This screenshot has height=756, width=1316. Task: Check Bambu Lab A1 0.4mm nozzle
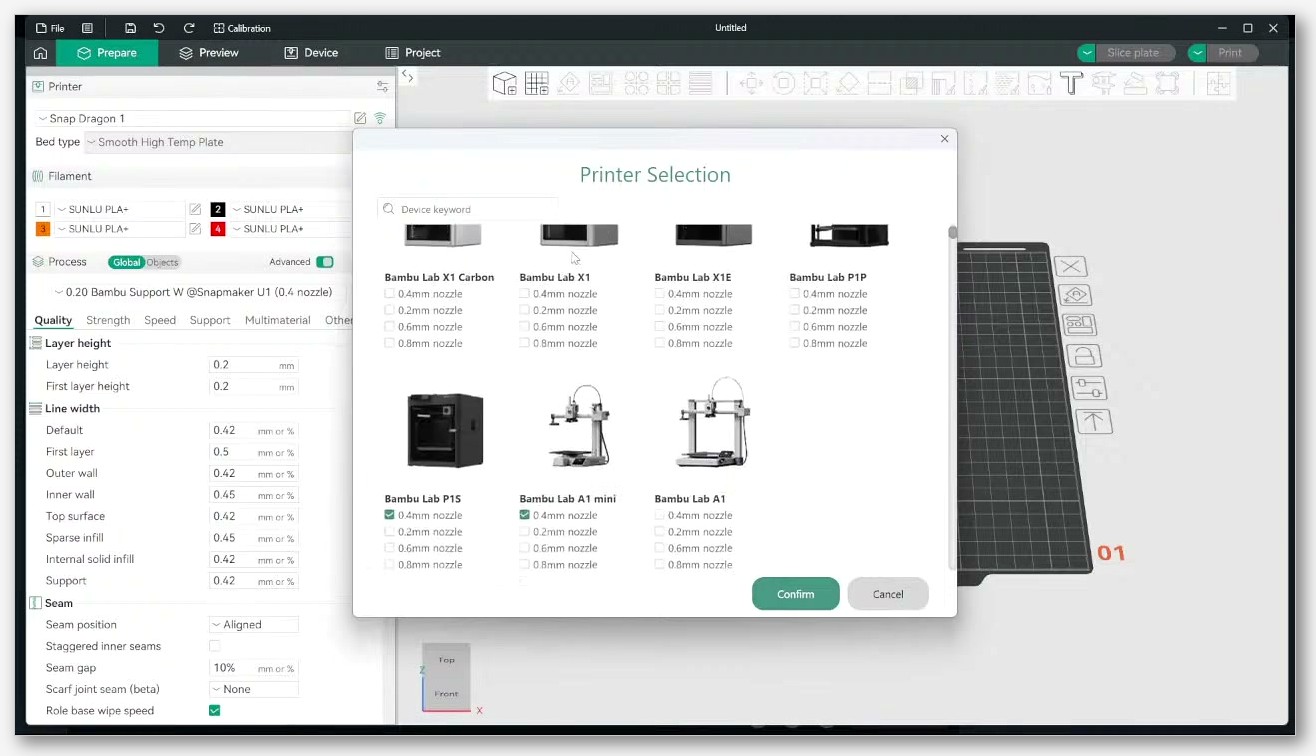coord(660,515)
